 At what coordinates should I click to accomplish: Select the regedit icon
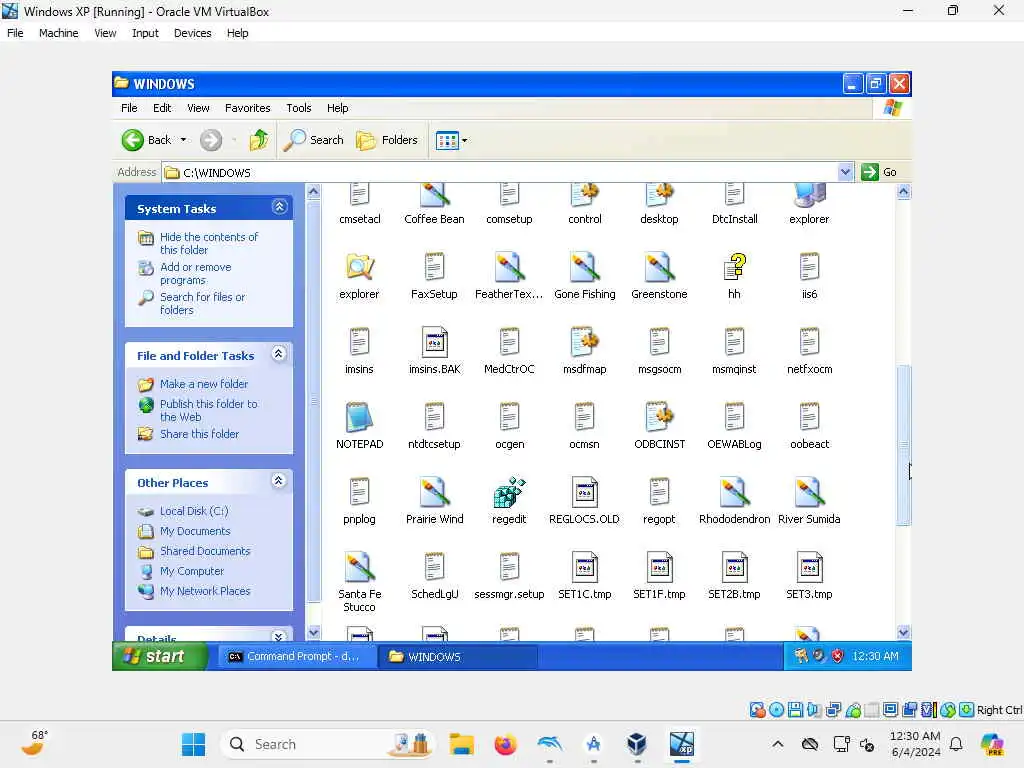(509, 492)
